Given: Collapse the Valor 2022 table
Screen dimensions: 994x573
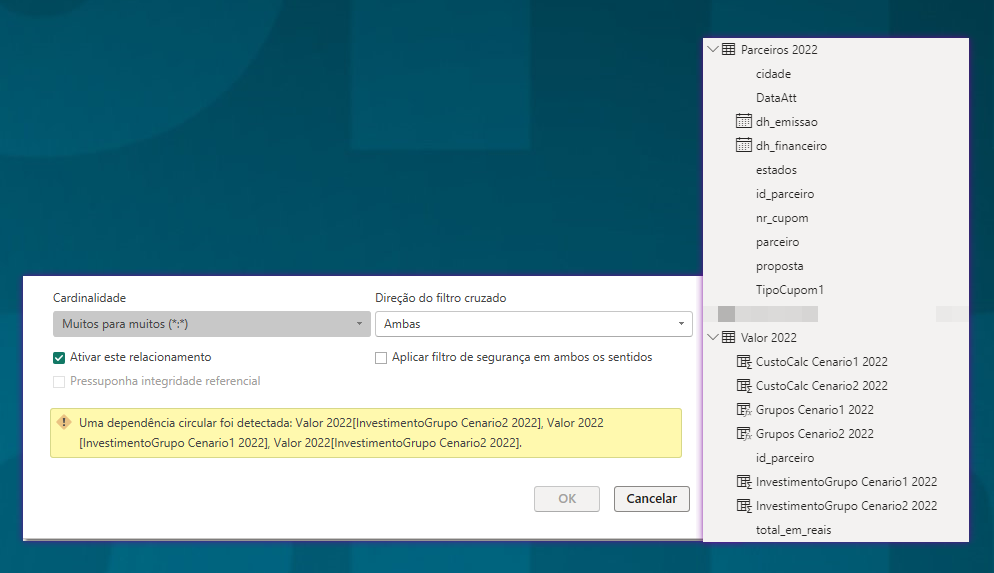Looking at the screenshot, I should tap(713, 337).
